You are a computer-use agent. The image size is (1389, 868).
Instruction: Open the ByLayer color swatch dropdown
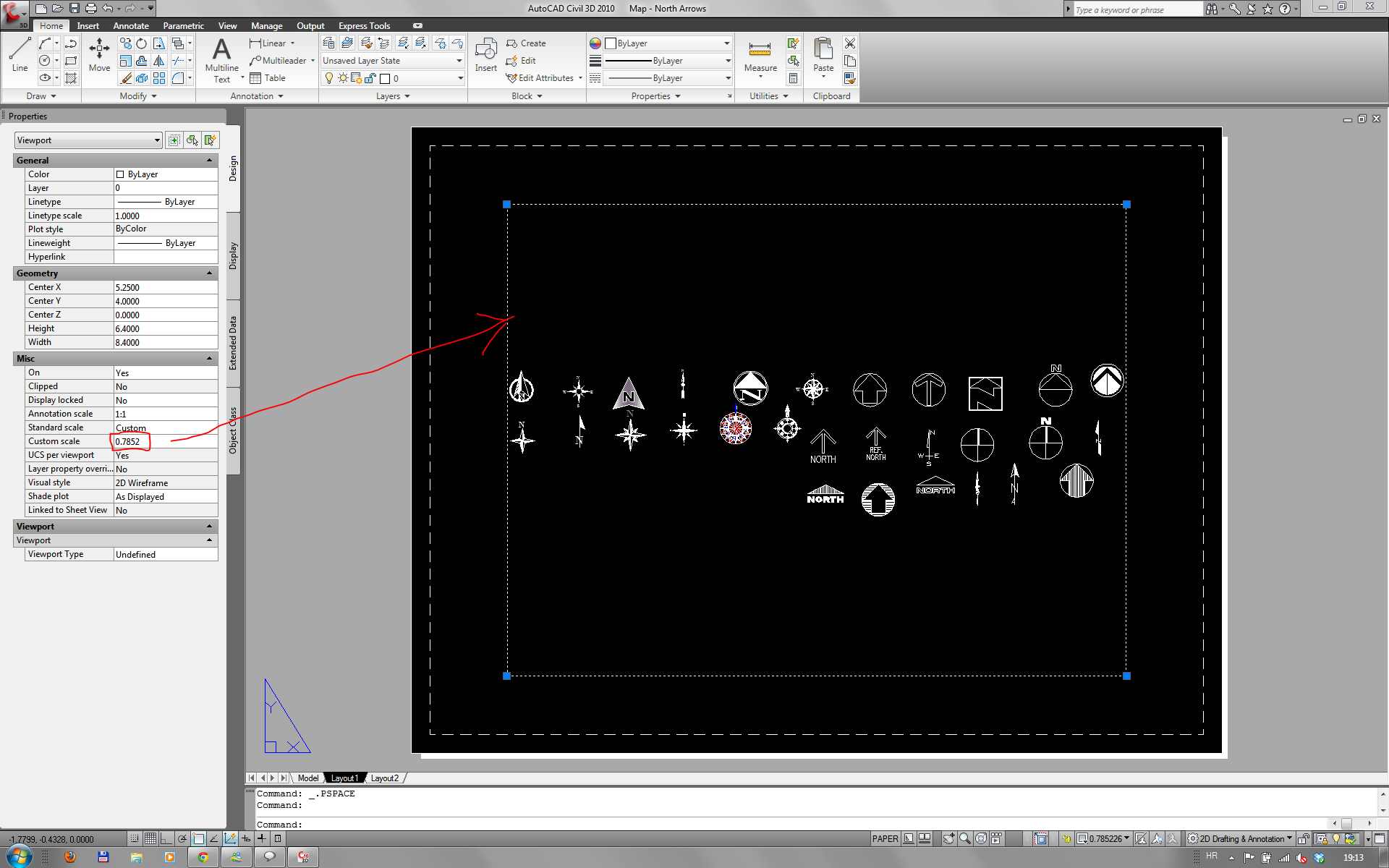pos(726,43)
